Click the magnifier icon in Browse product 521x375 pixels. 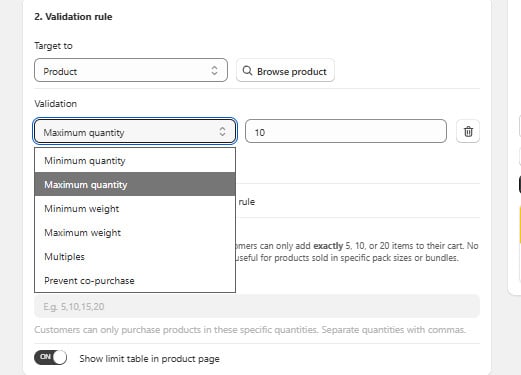pyautogui.click(x=247, y=70)
